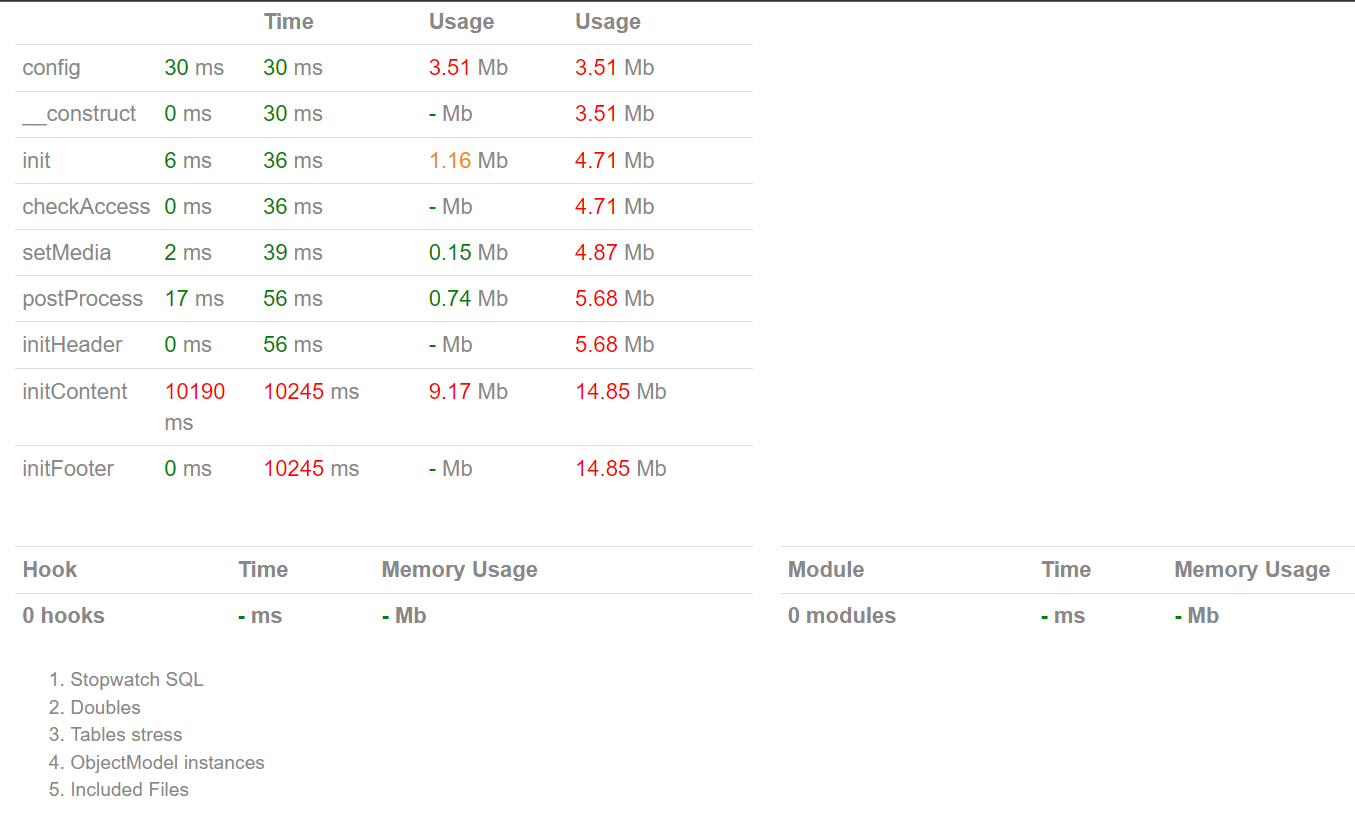Screen dimensions: 1355x832
Task: Click 14.85 Mb in the initContent row
Action: coord(621,391)
